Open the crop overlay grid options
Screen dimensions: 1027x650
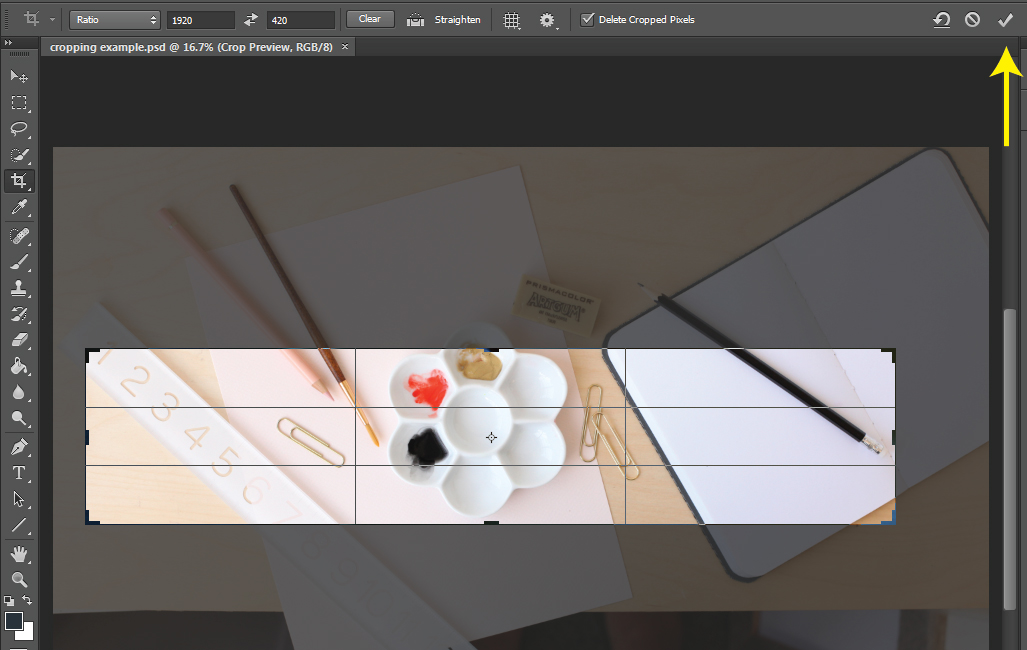pos(511,20)
